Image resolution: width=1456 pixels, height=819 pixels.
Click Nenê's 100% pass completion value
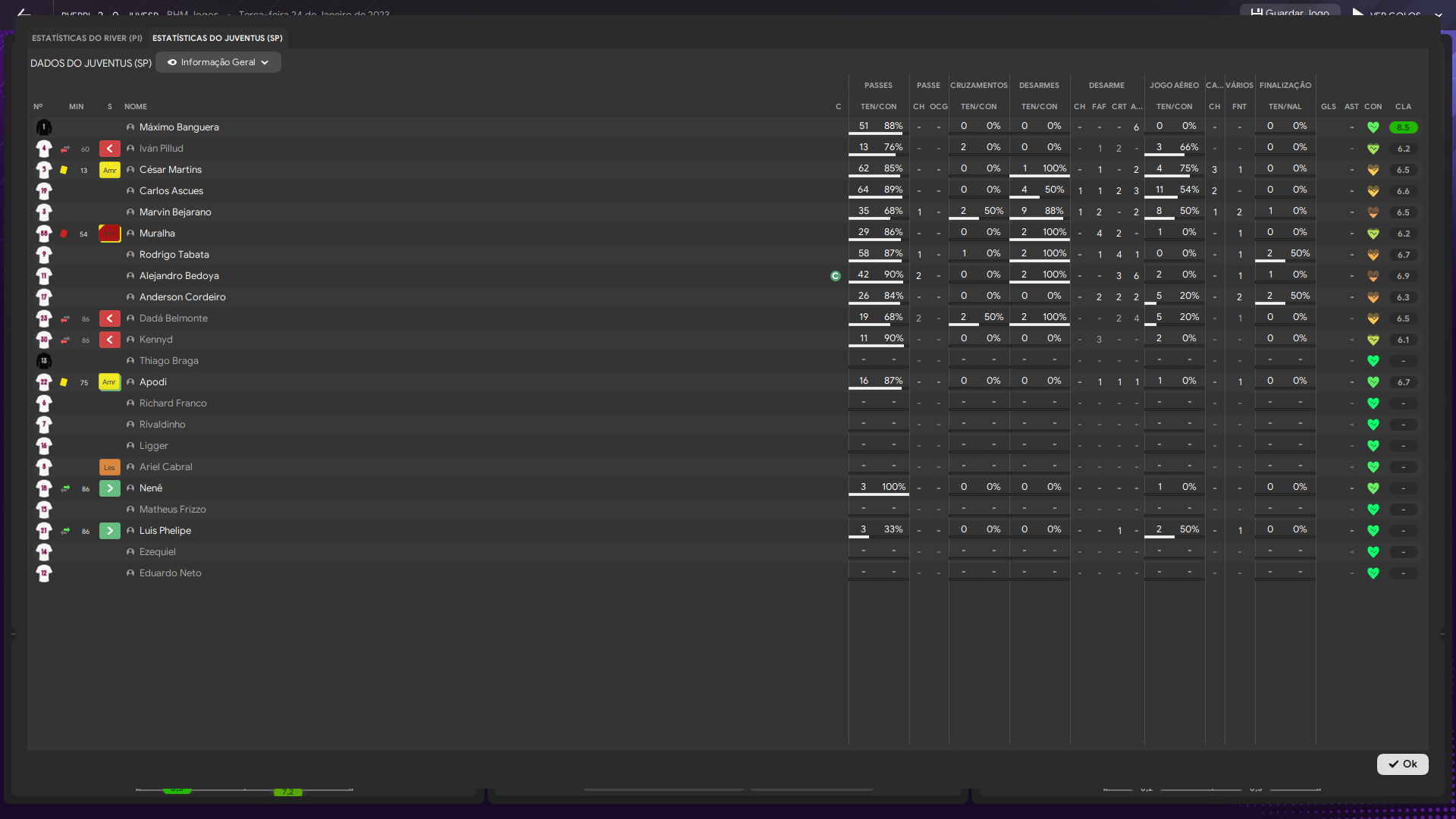tap(893, 487)
